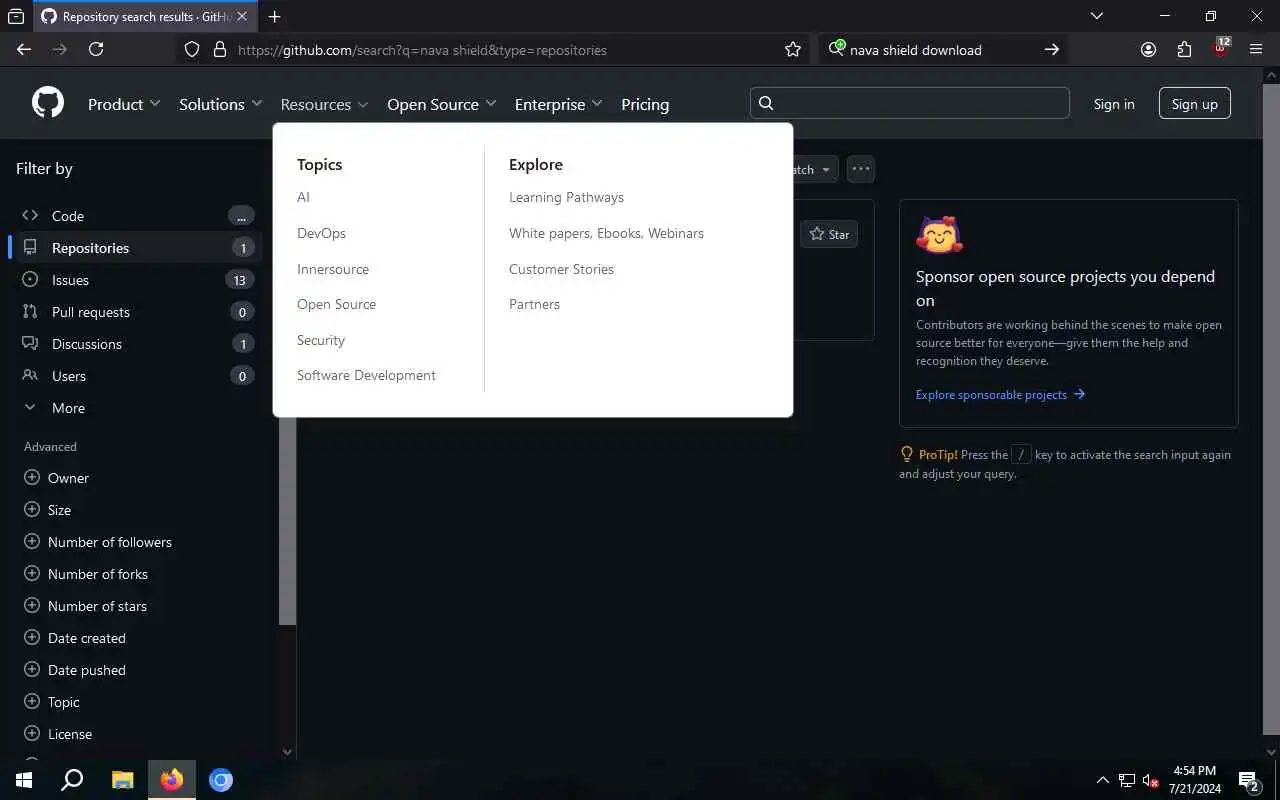Add Date created filter
The height and width of the screenshot is (800, 1280).
coord(75,638)
